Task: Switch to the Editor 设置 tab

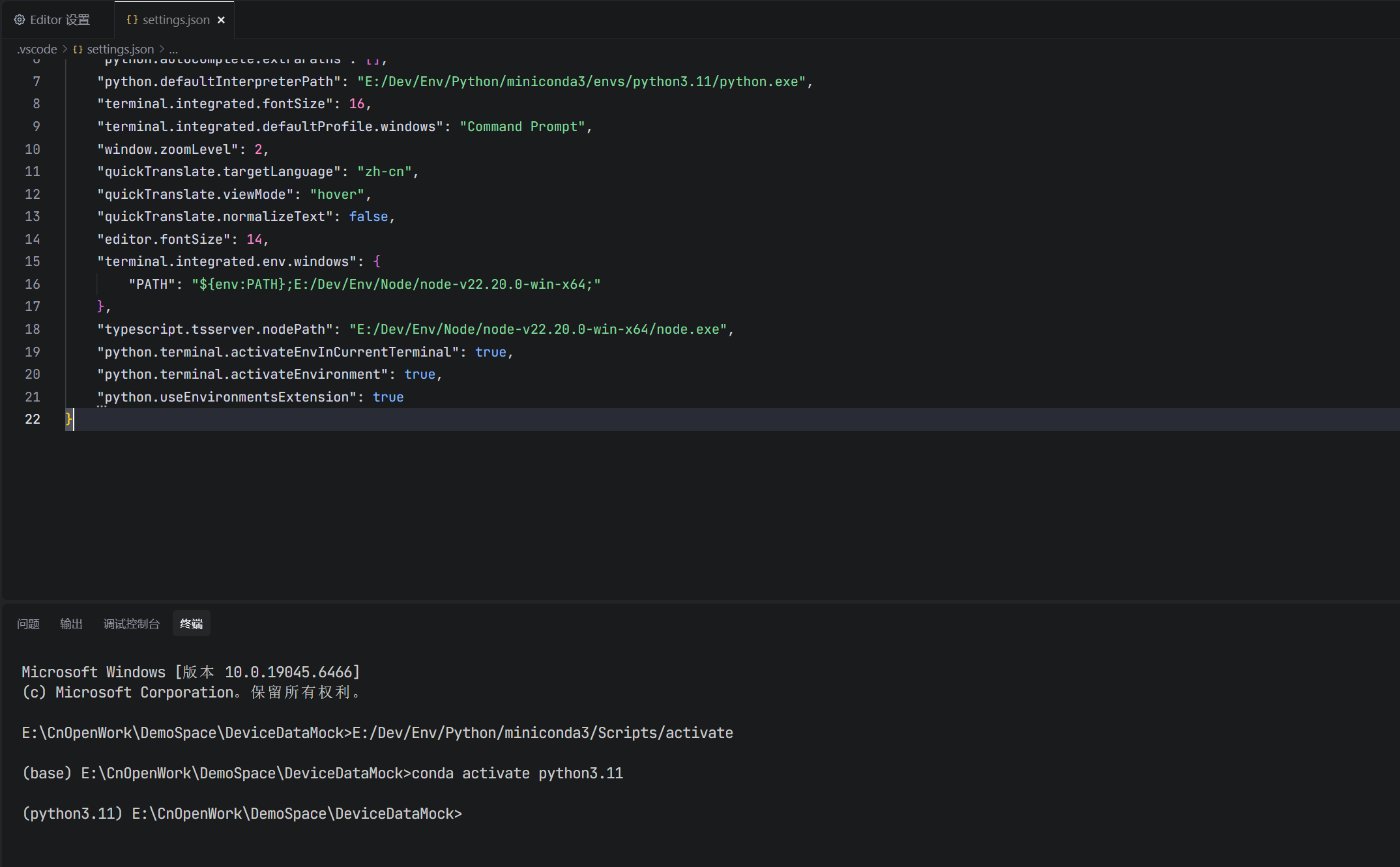Action: (x=52, y=20)
